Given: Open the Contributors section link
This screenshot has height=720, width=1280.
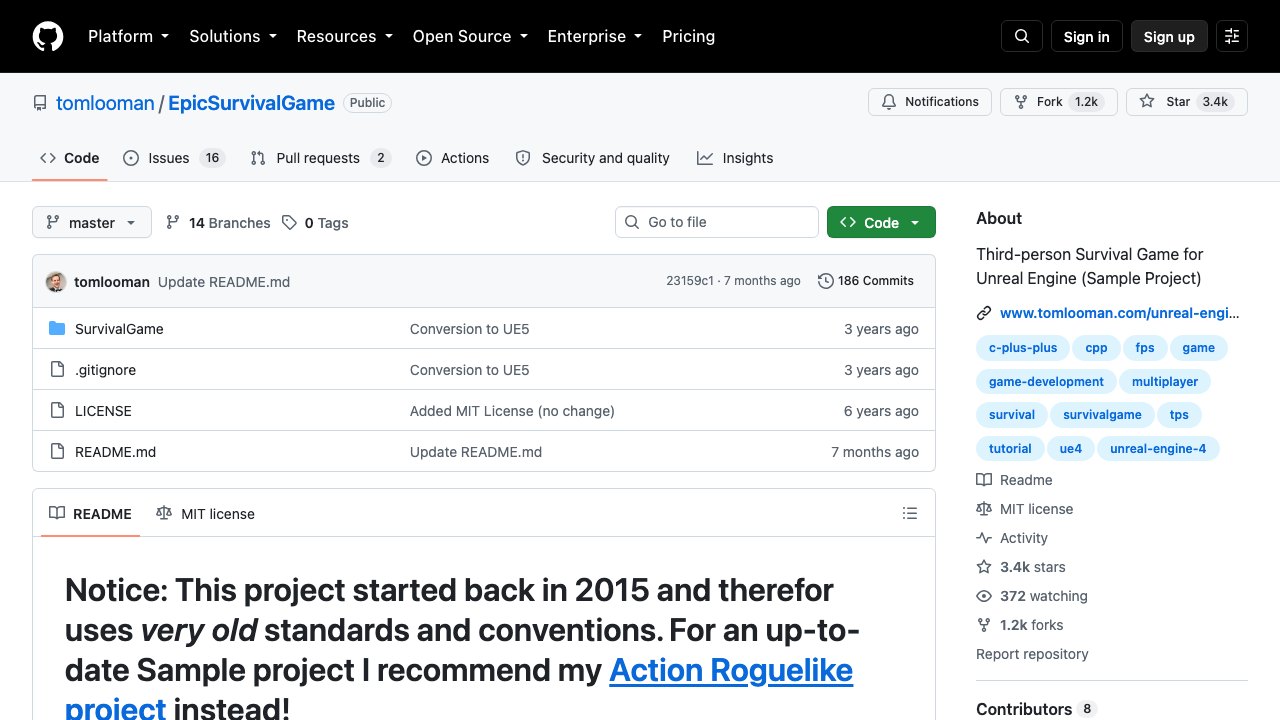Looking at the screenshot, I should [x=1036, y=709].
